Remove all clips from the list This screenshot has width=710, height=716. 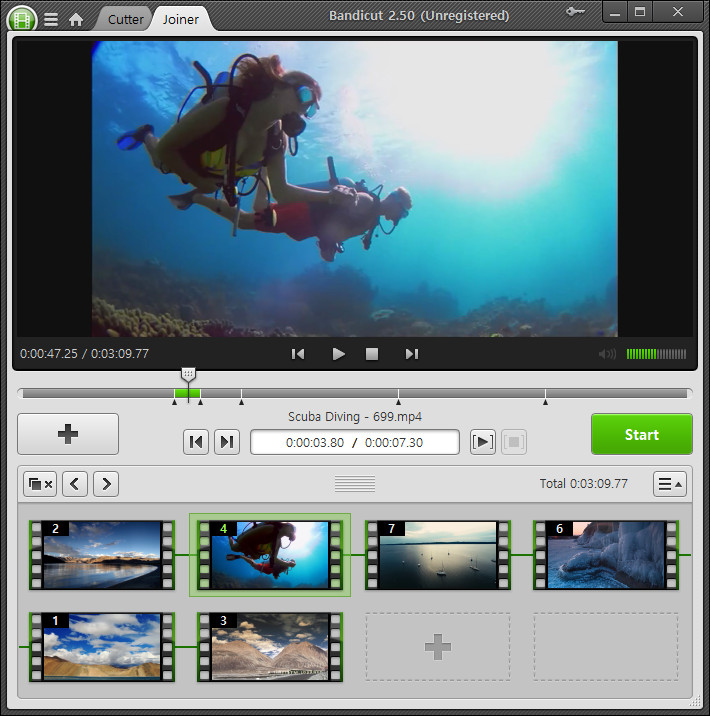coord(40,484)
